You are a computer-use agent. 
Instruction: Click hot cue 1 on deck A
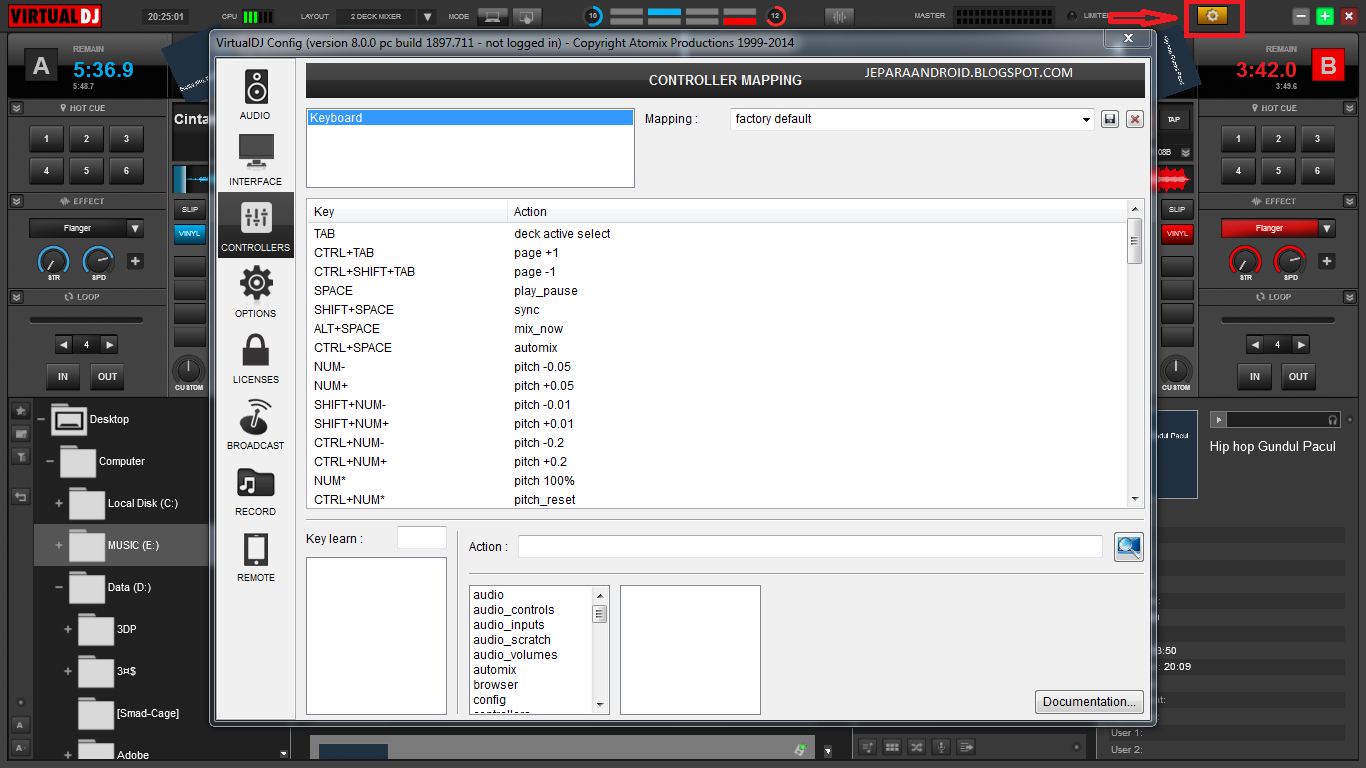[46, 139]
